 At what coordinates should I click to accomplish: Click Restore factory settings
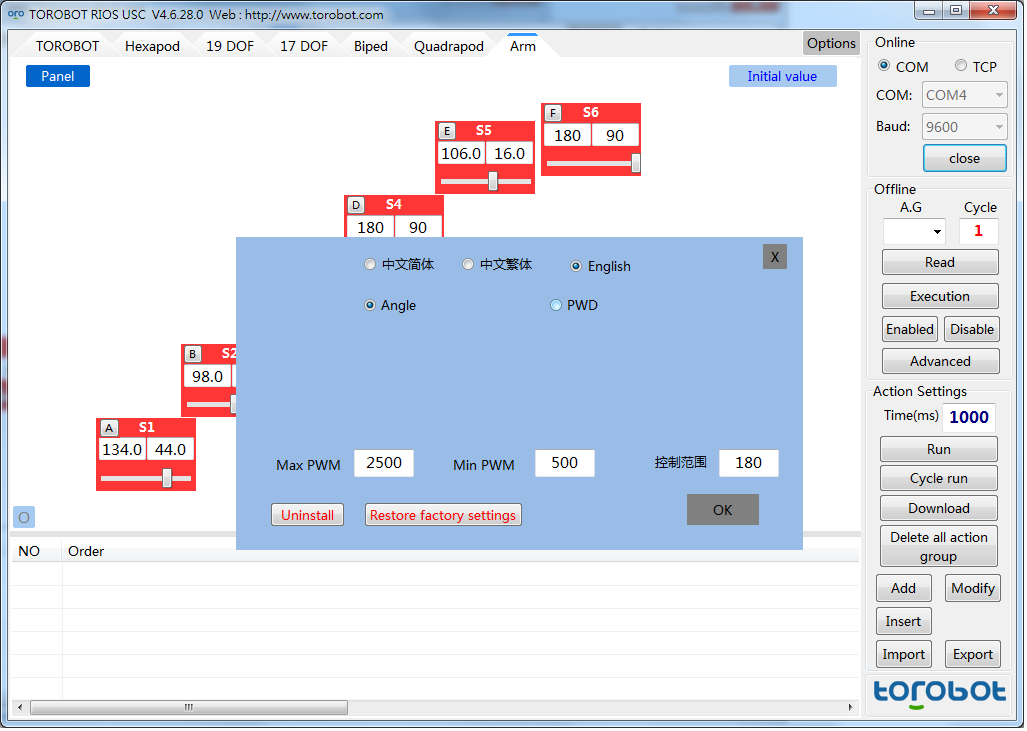coord(443,515)
